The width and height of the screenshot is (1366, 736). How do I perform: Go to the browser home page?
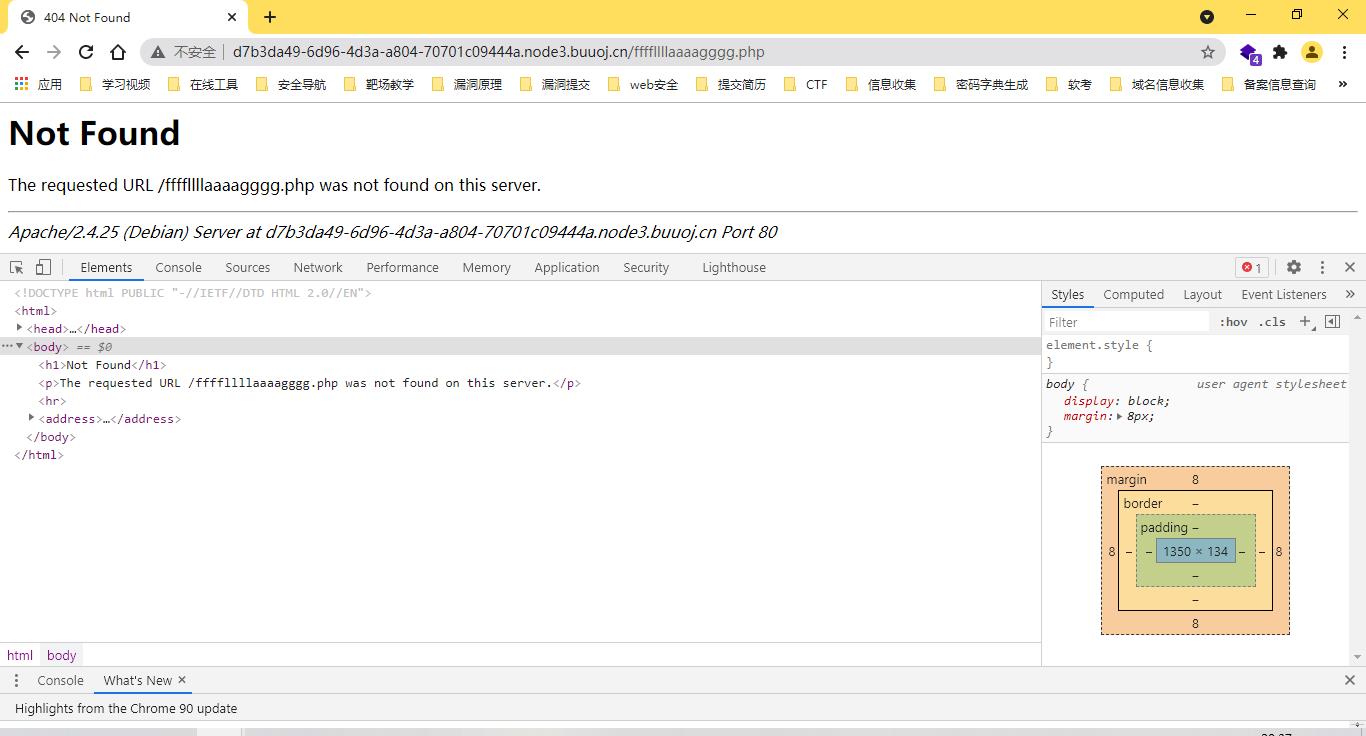point(118,52)
